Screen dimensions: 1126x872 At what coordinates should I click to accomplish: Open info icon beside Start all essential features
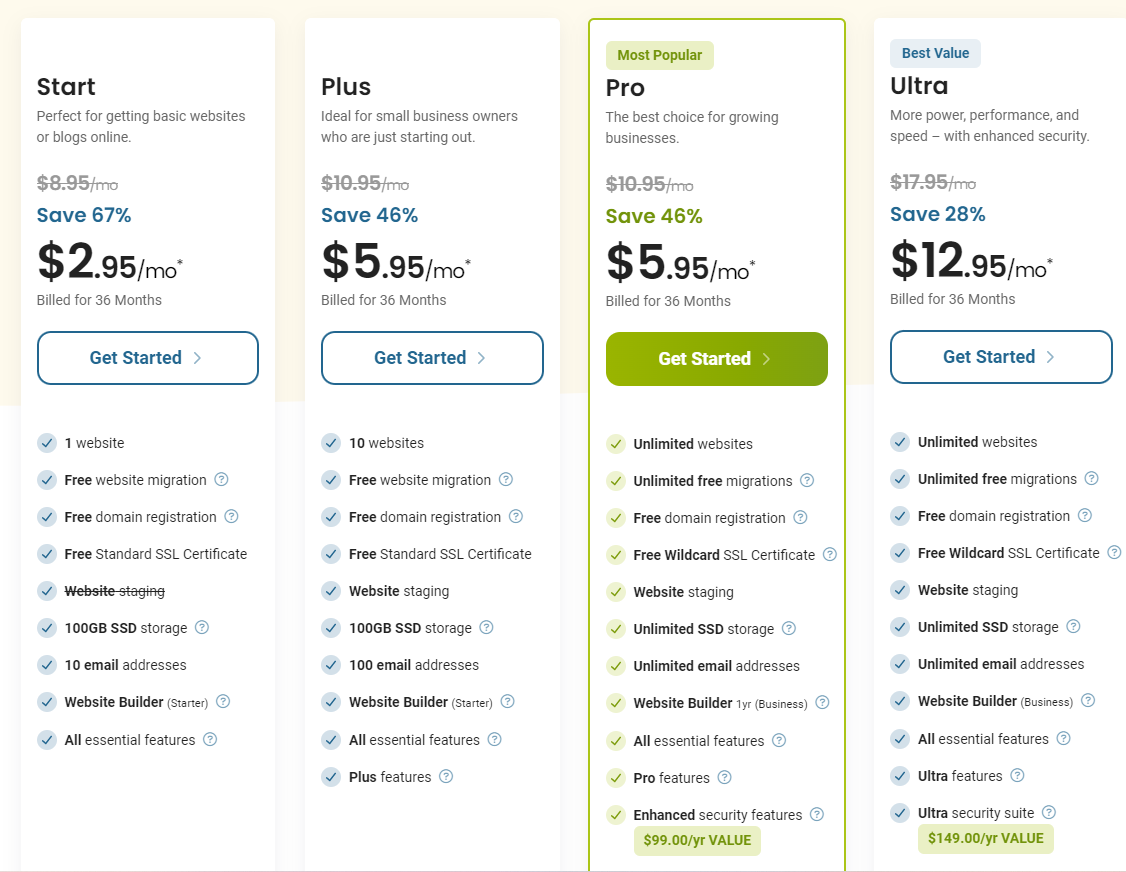tap(210, 740)
